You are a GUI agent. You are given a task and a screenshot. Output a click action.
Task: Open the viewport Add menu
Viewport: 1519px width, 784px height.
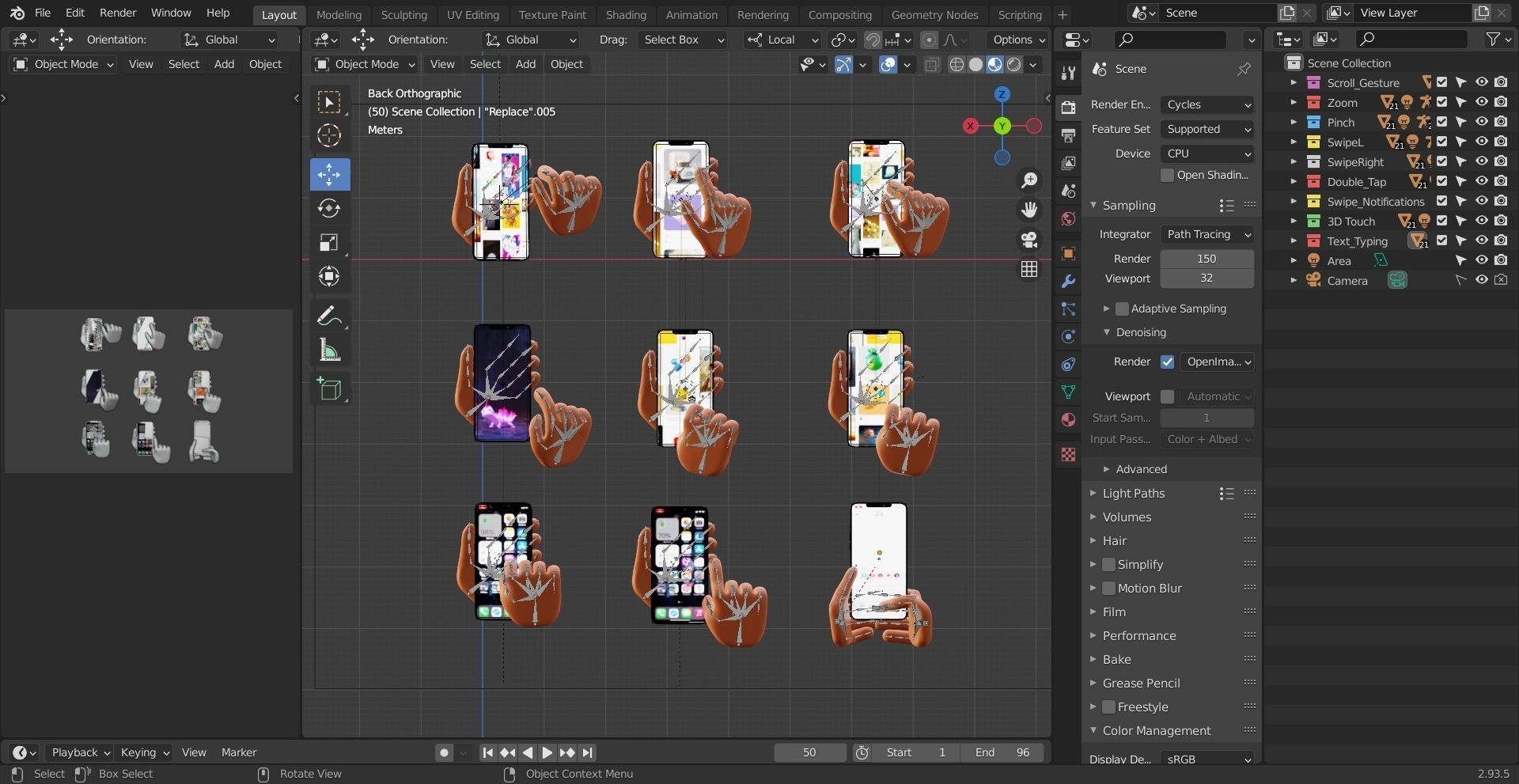(525, 65)
